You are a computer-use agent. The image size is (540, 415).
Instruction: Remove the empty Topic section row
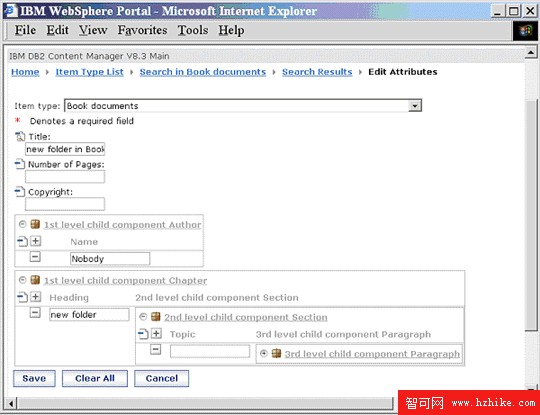point(156,350)
